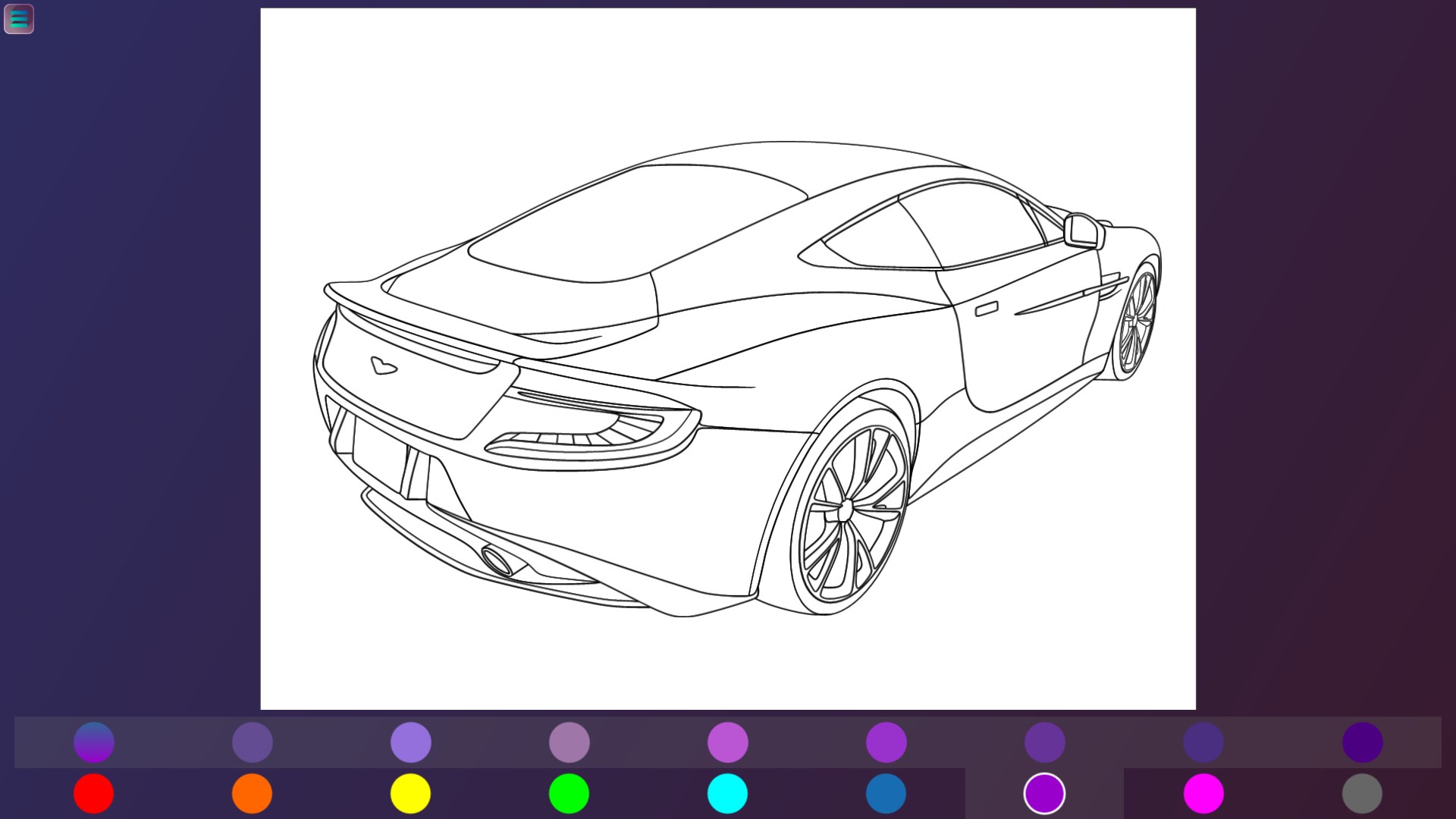
Task: Pick the orange color swatch
Action: tap(252, 793)
